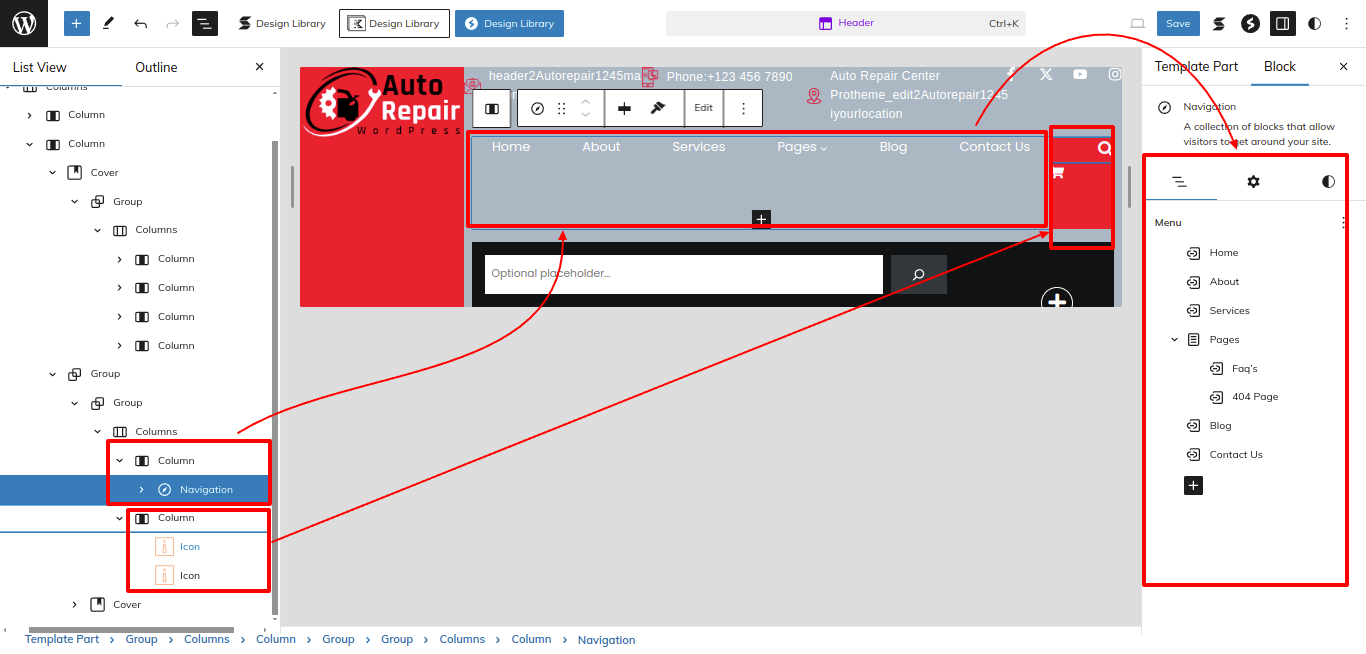Click the X social icon in the header

[x=1046, y=74]
